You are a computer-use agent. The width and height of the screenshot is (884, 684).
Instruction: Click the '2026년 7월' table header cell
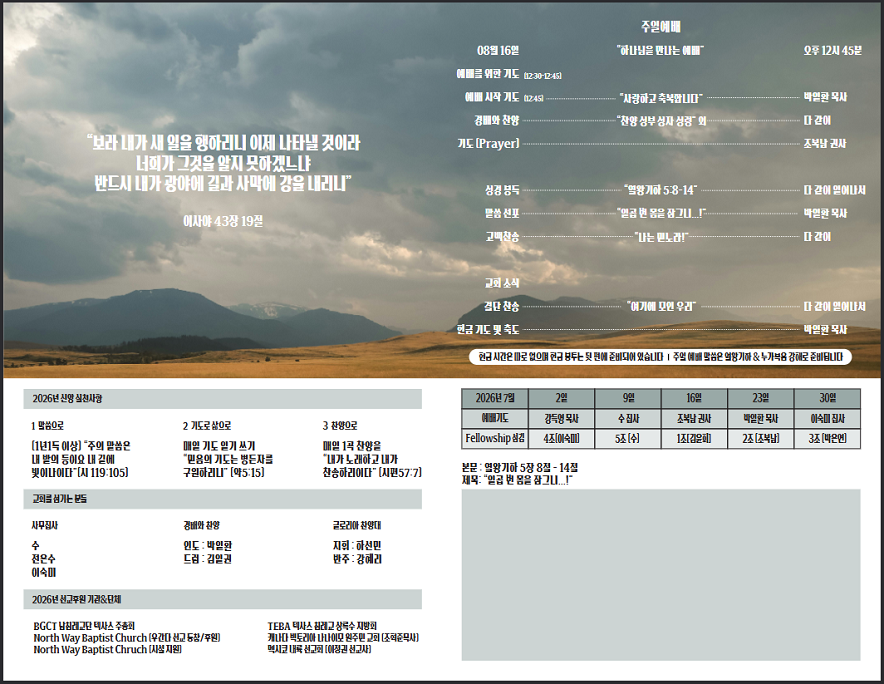(x=495, y=398)
